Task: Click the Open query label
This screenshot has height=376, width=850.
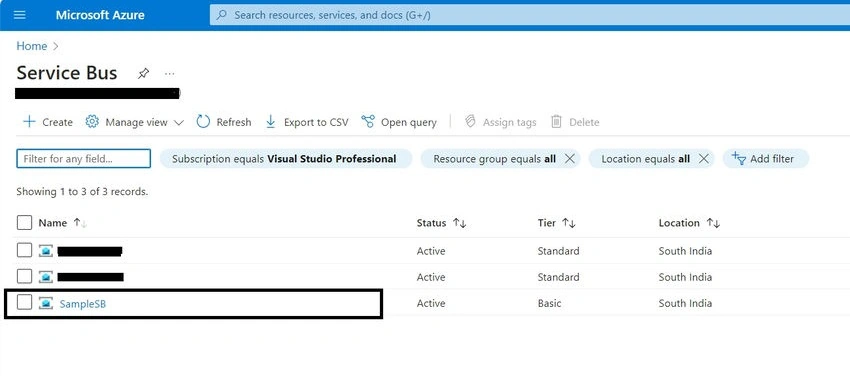Action: tap(409, 122)
